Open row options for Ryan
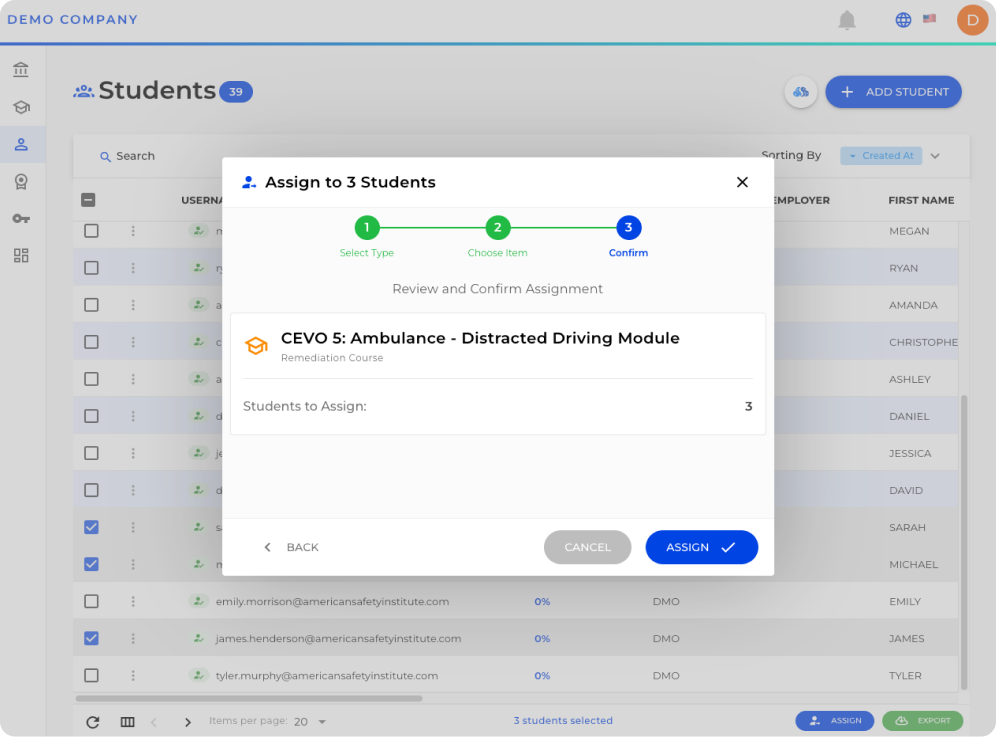 (133, 268)
